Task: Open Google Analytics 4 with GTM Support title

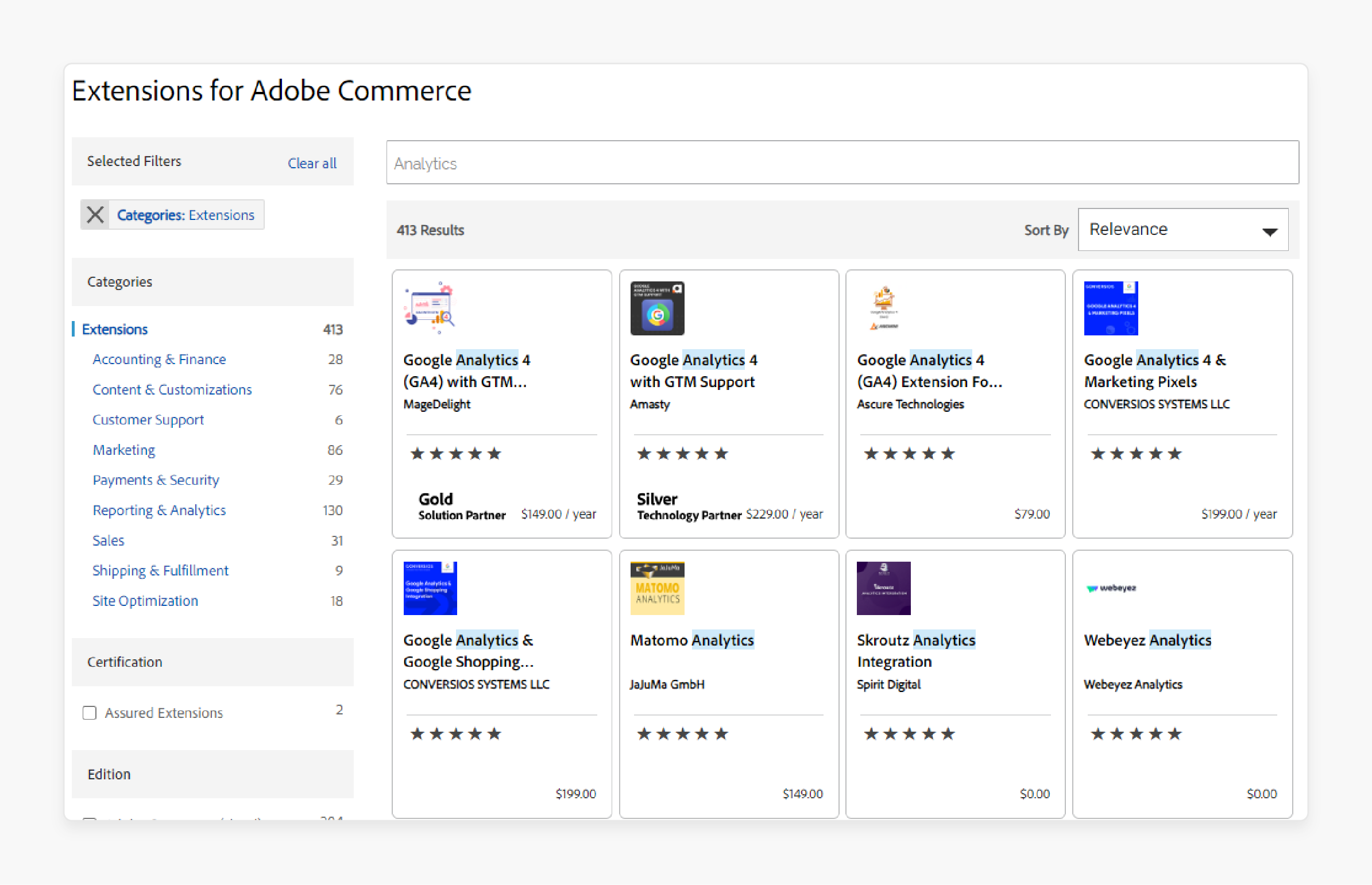Action: (x=694, y=370)
